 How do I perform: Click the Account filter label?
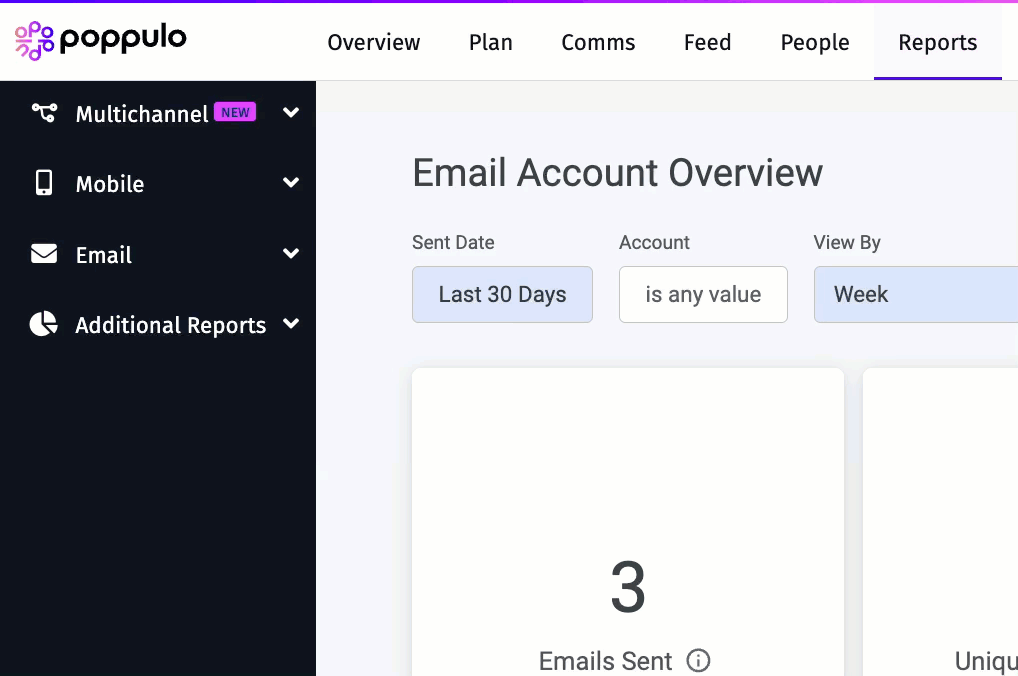[654, 242]
